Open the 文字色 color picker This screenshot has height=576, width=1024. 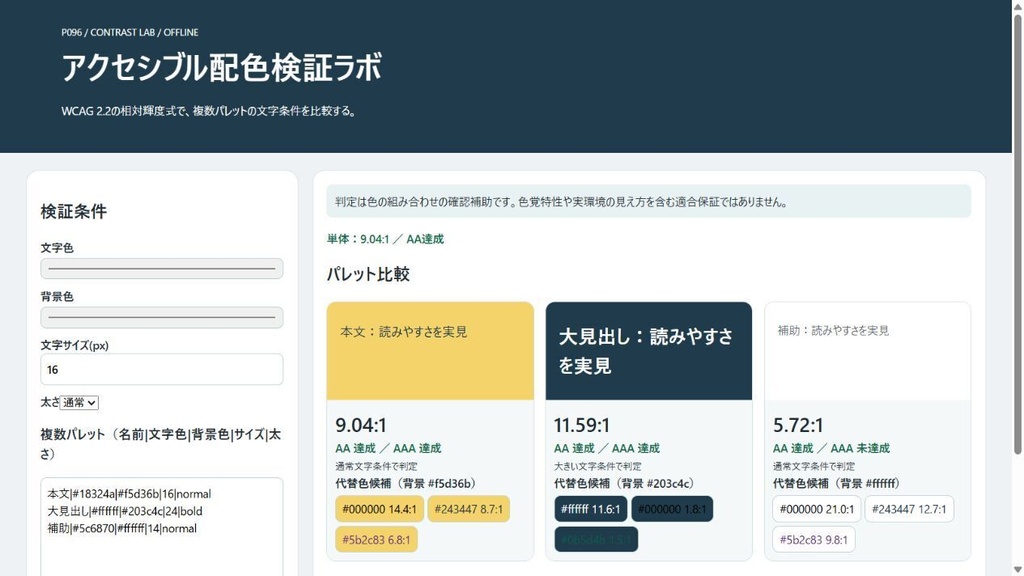click(x=162, y=268)
